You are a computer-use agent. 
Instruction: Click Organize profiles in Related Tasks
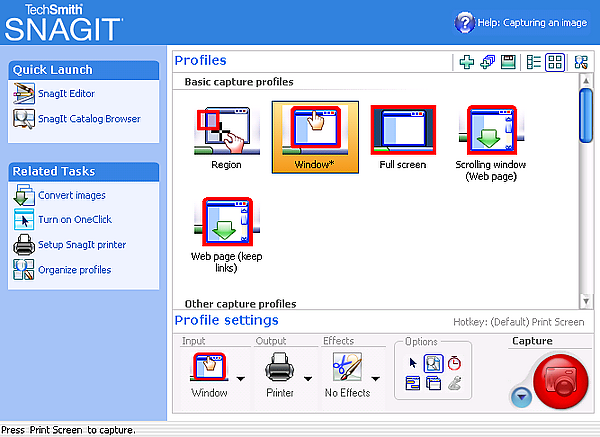pos(62,270)
